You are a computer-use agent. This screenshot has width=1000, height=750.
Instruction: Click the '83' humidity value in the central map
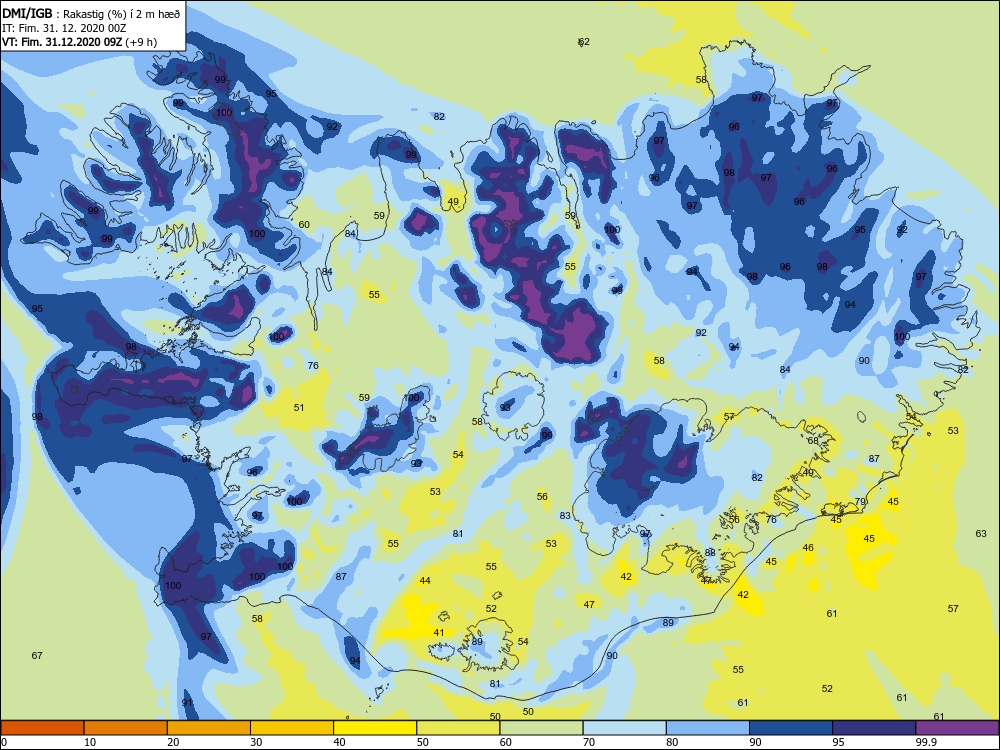tap(565, 515)
